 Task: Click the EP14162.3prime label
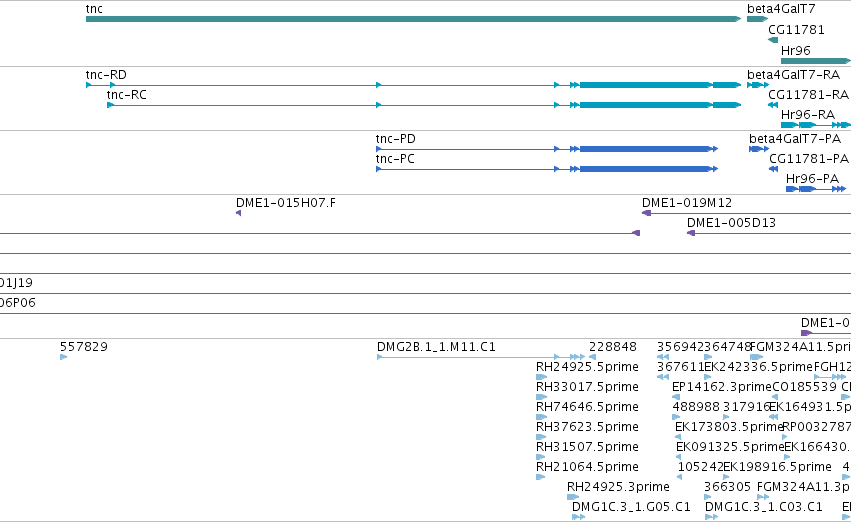tap(721, 387)
